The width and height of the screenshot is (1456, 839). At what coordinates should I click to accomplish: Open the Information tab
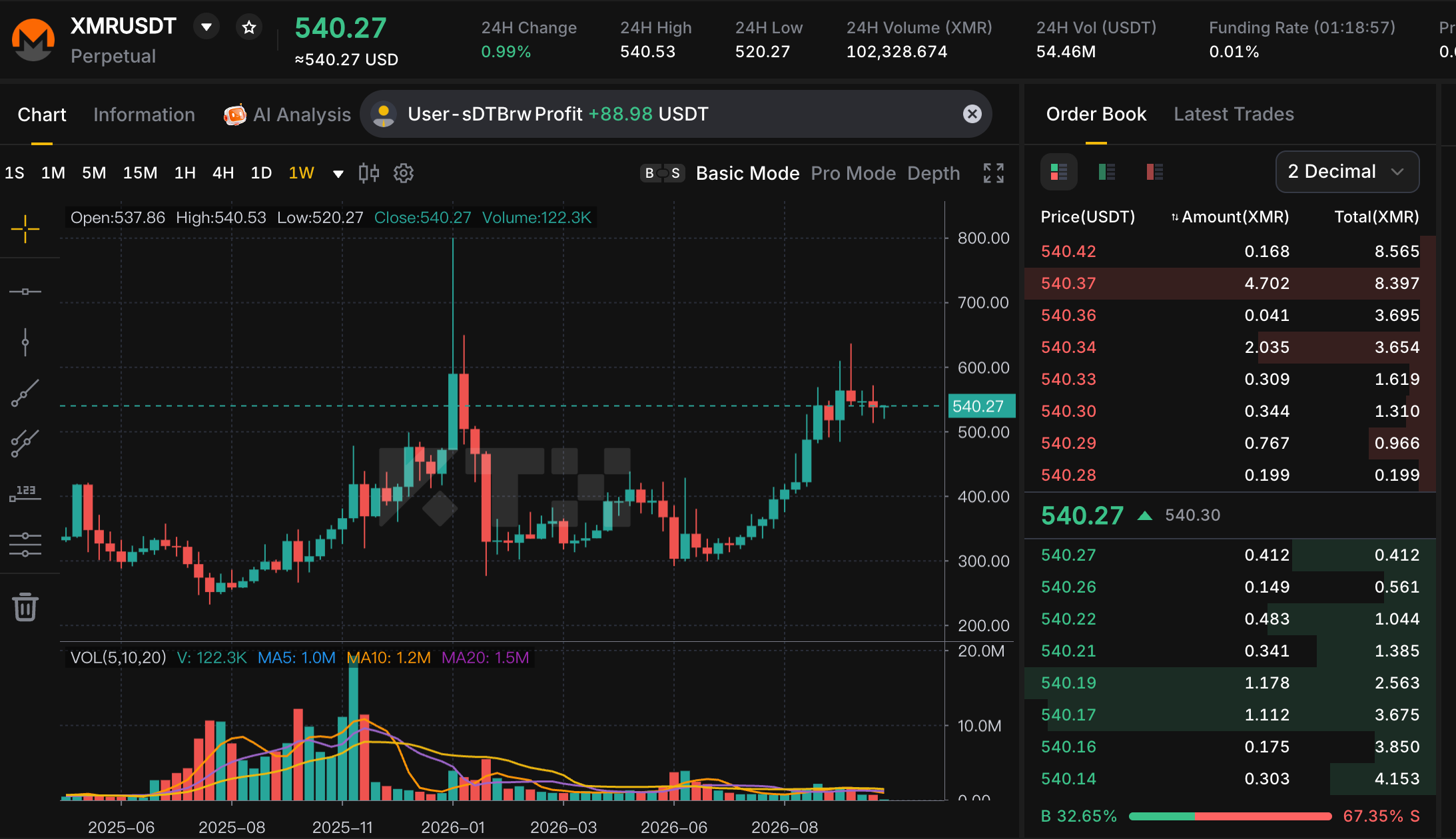pyautogui.click(x=144, y=115)
